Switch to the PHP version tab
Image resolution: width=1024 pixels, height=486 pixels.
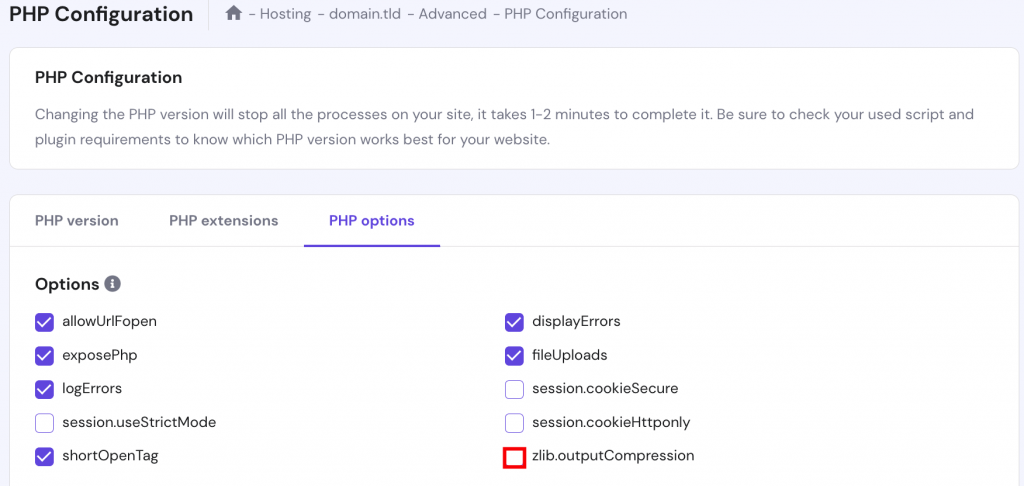76,221
